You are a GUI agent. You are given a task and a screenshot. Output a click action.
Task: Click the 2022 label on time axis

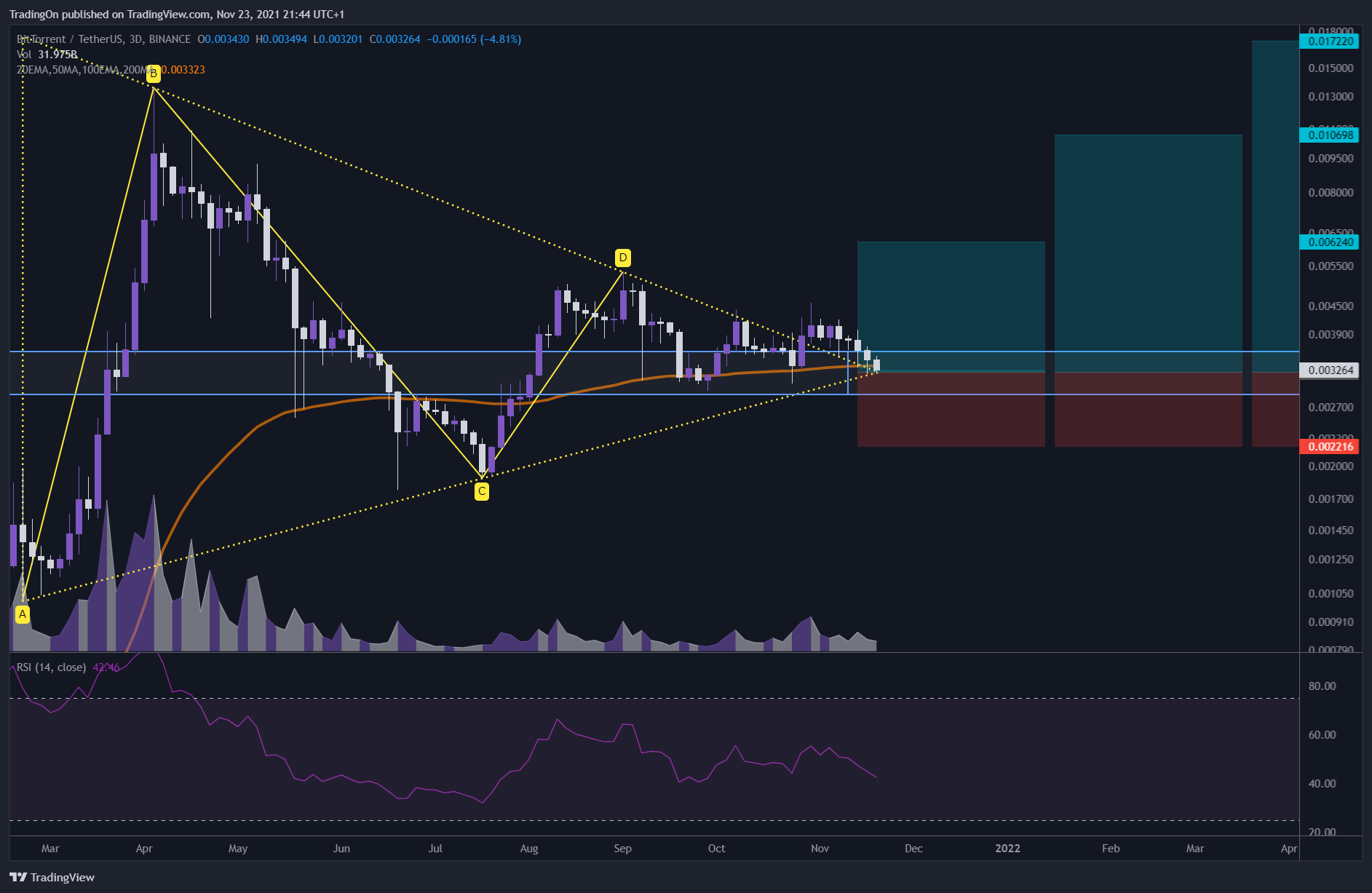coord(1007,848)
